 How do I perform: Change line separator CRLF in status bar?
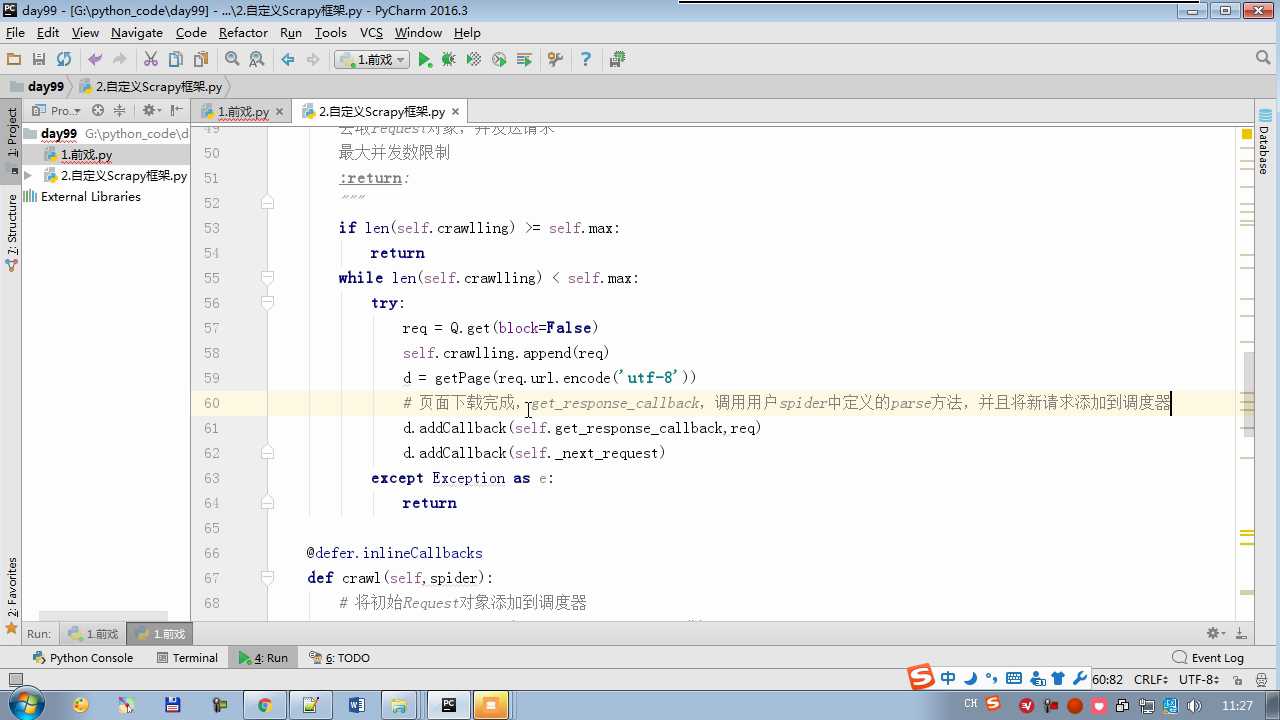point(1151,679)
